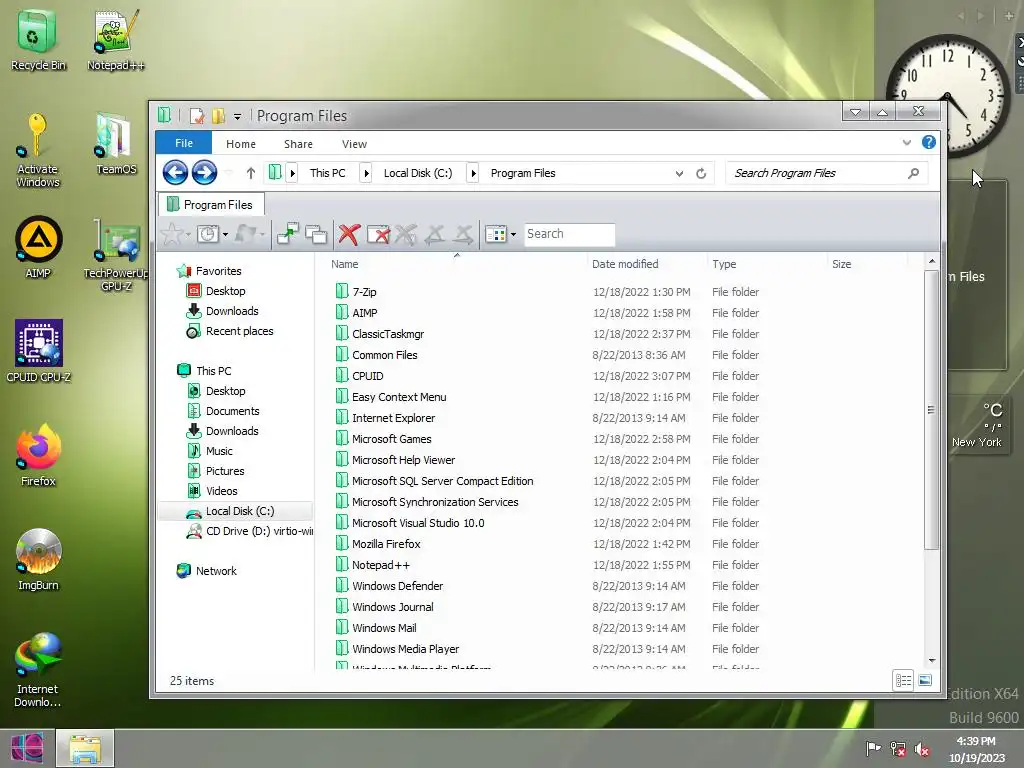Click the red X close tab icon
The image size is (1024, 768).
pos(349,234)
